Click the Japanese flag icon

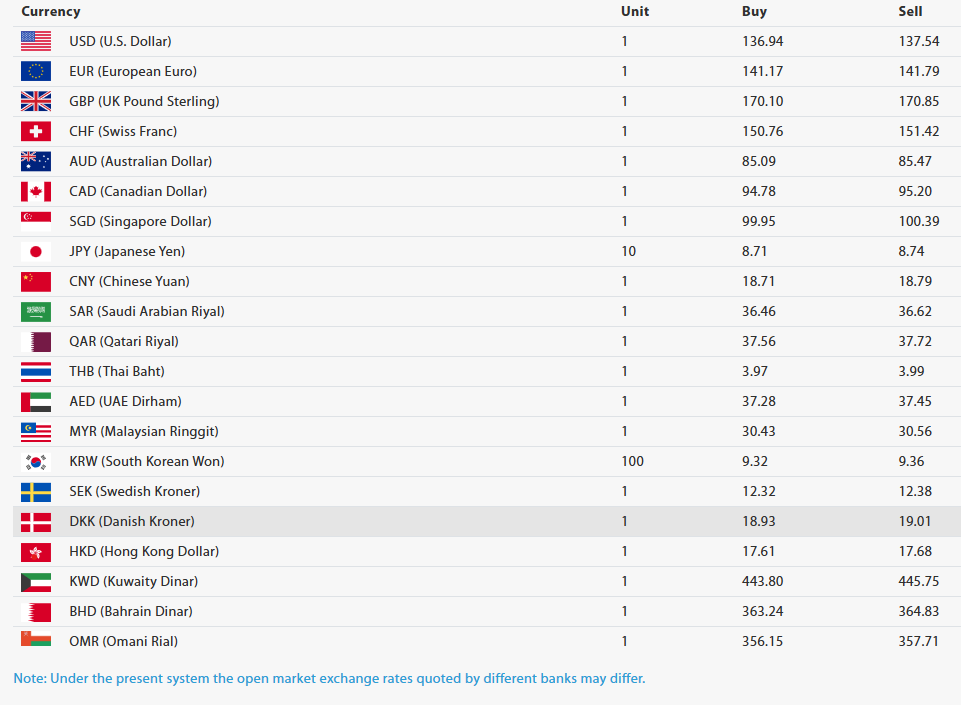click(36, 251)
